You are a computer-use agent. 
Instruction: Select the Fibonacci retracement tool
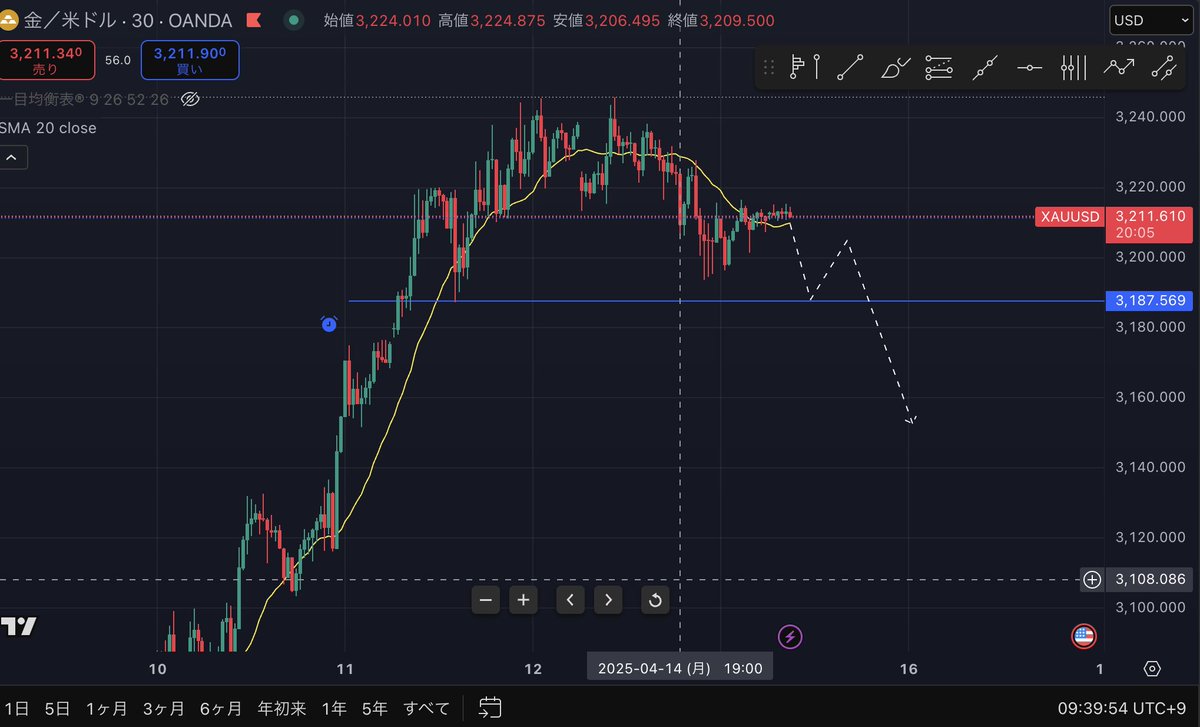point(939,68)
